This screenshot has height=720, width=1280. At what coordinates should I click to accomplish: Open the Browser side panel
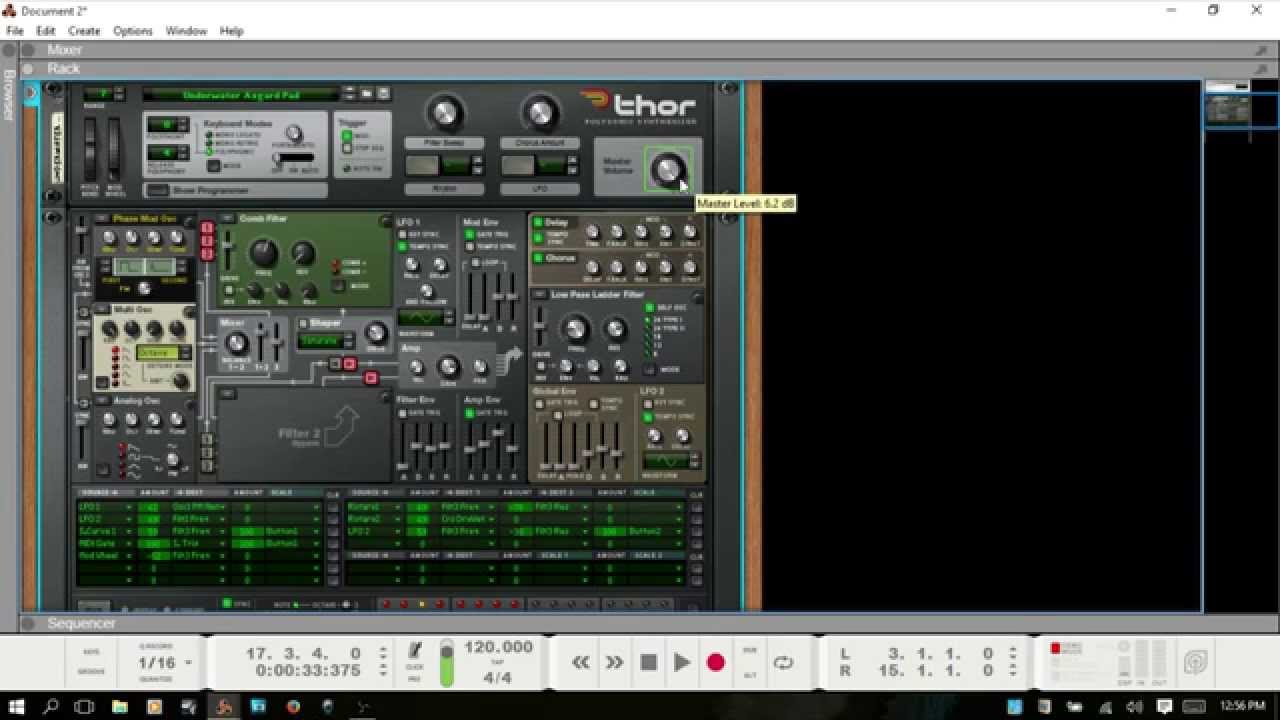click(9, 95)
